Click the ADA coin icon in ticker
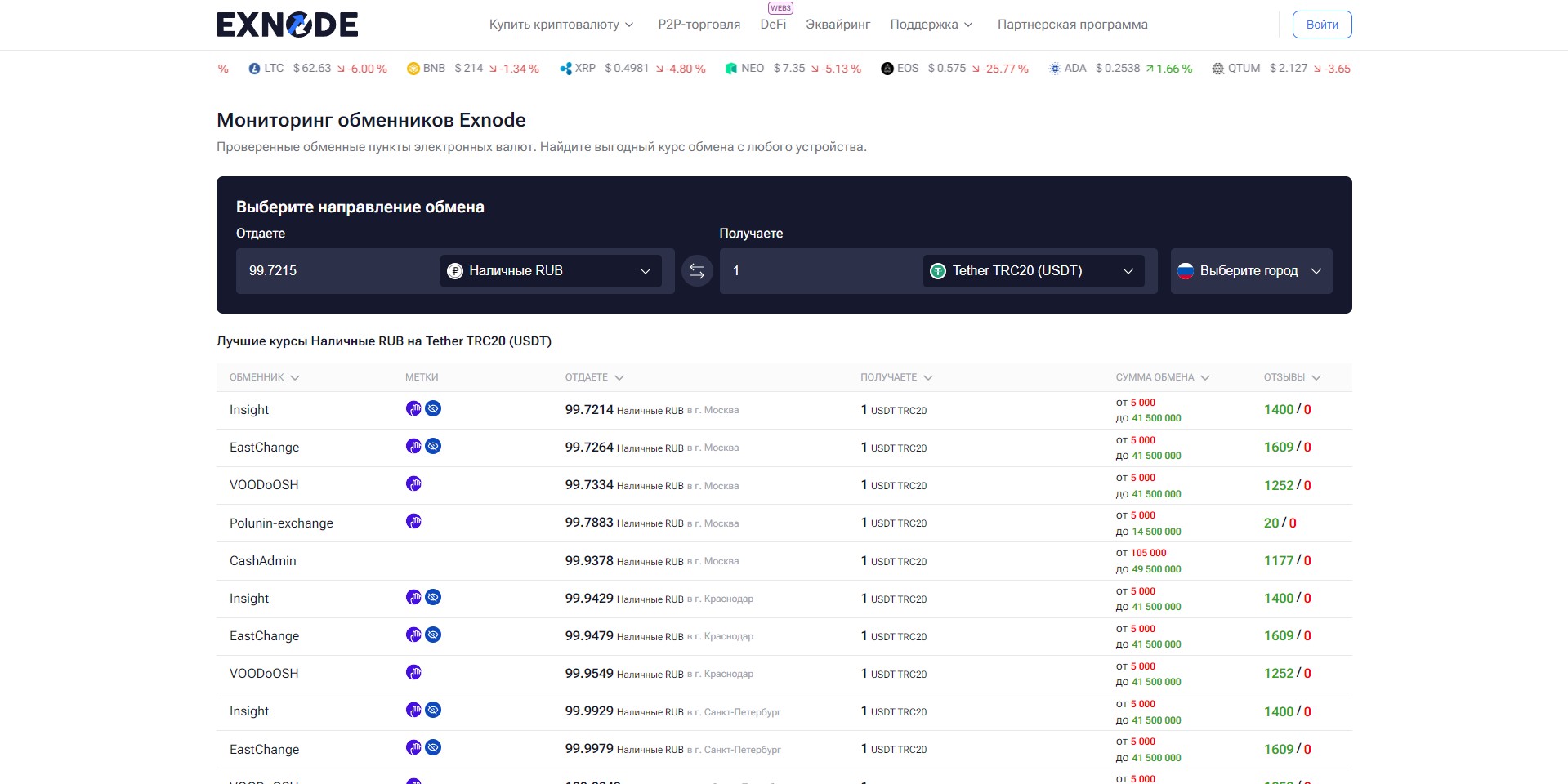 click(x=1055, y=69)
